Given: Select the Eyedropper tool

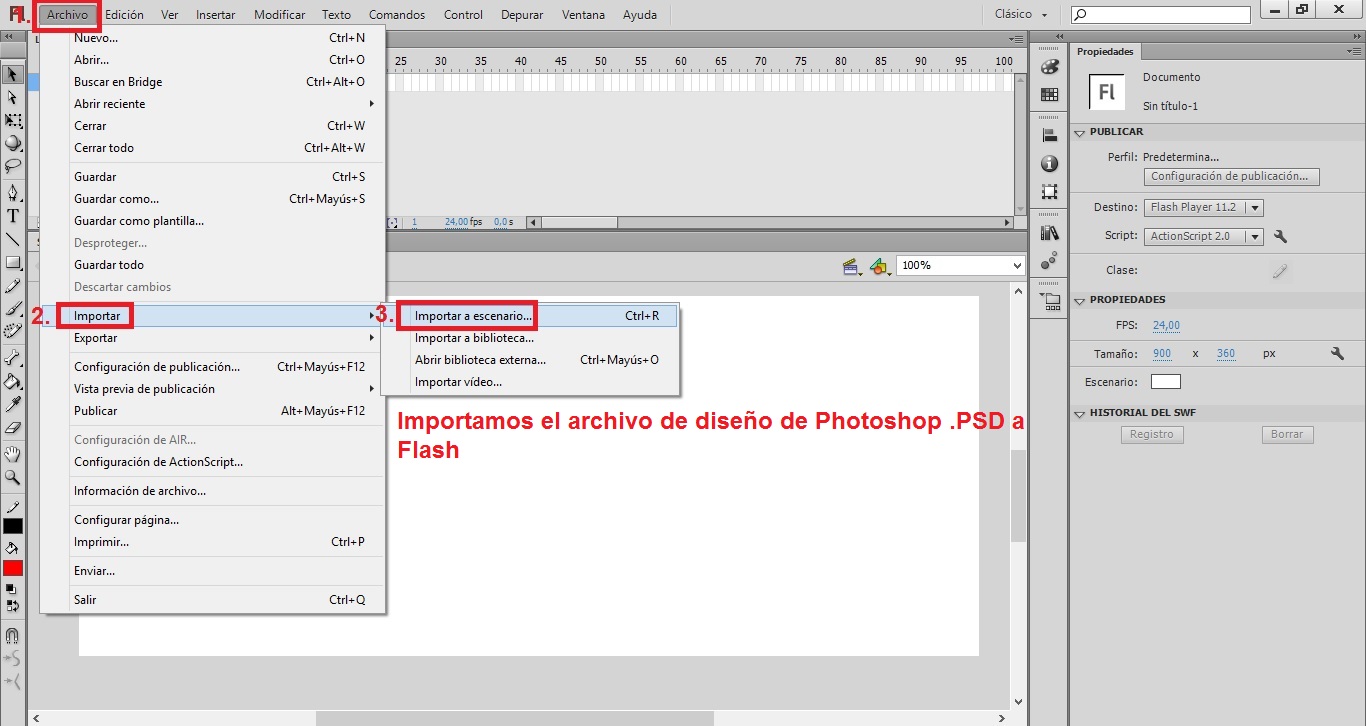Looking at the screenshot, I should point(13,404).
